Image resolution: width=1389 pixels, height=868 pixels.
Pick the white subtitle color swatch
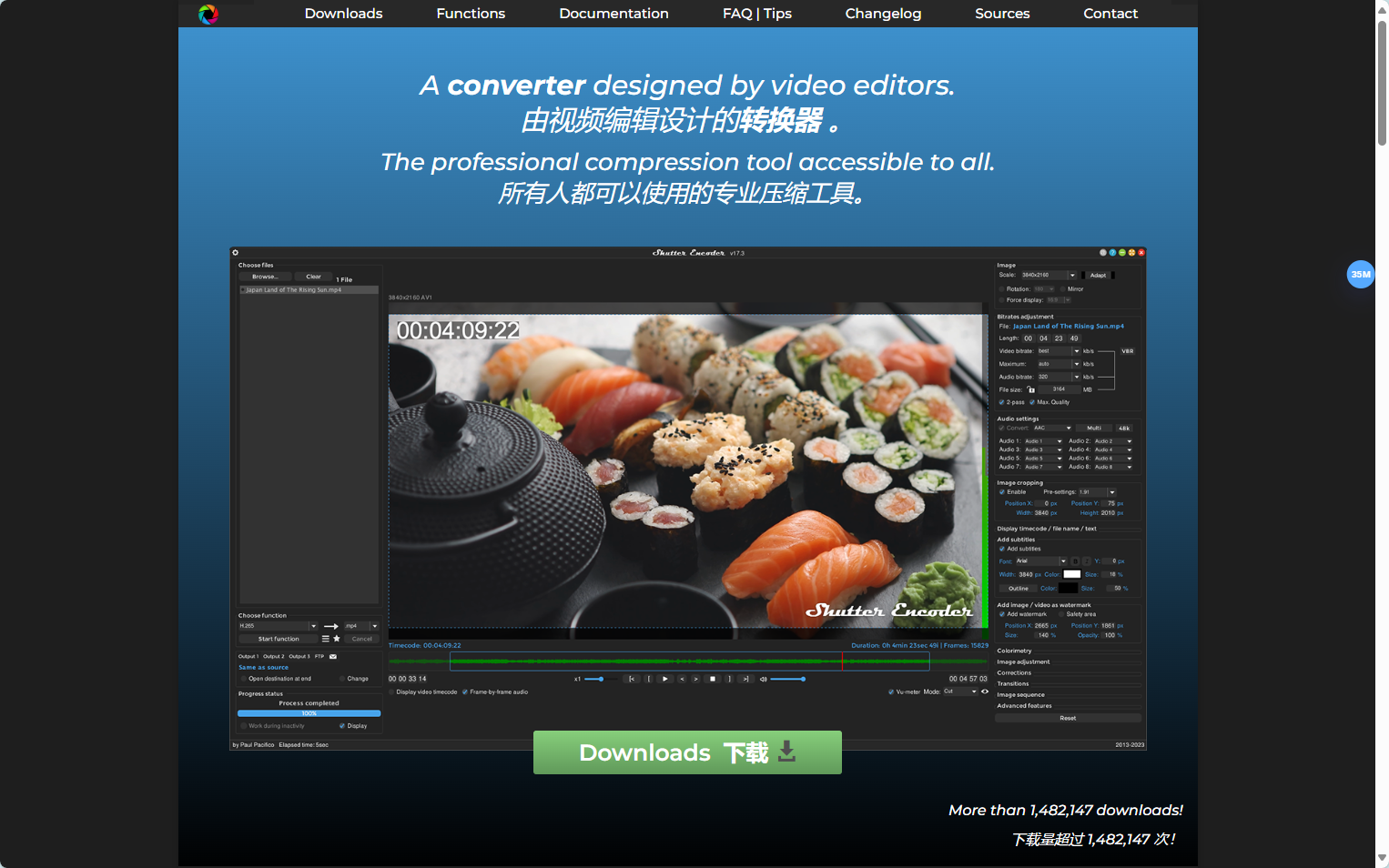(1072, 574)
